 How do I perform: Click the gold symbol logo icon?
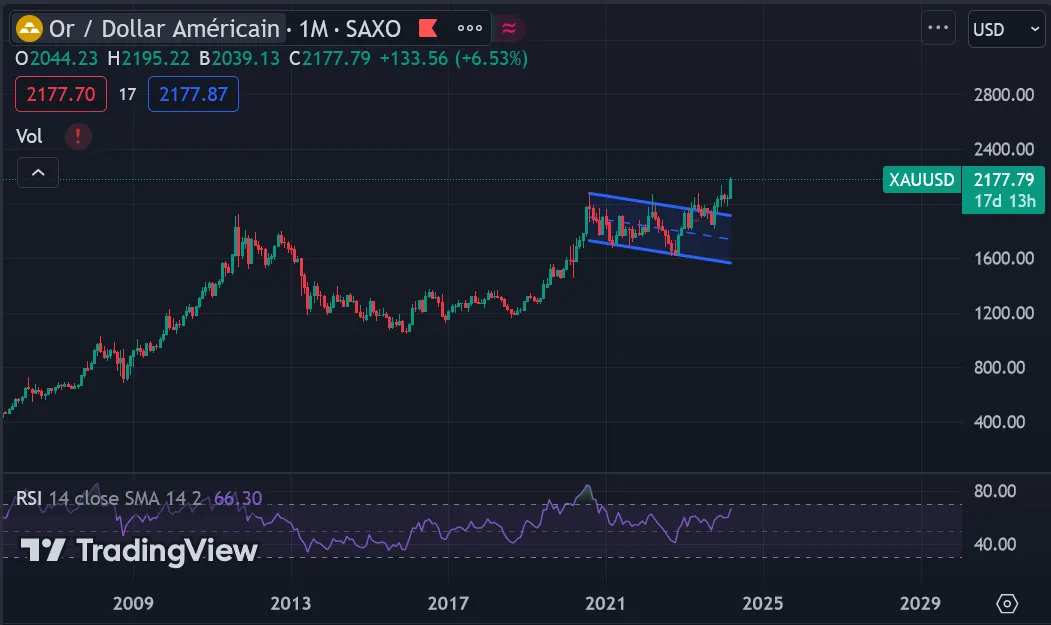click(x=29, y=29)
